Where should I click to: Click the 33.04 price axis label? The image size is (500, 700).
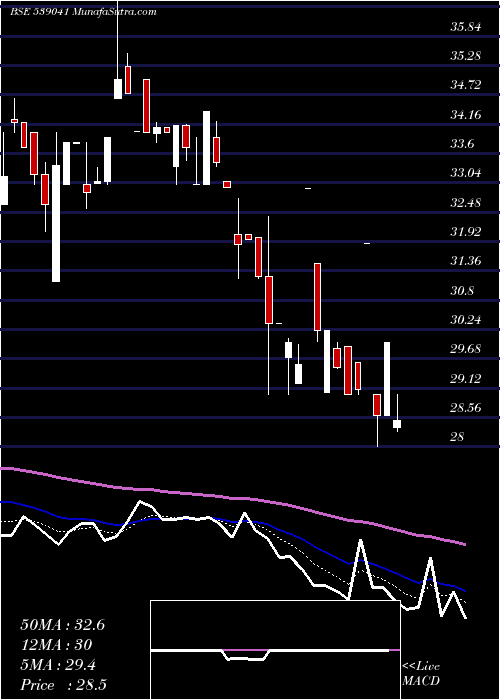point(466,173)
